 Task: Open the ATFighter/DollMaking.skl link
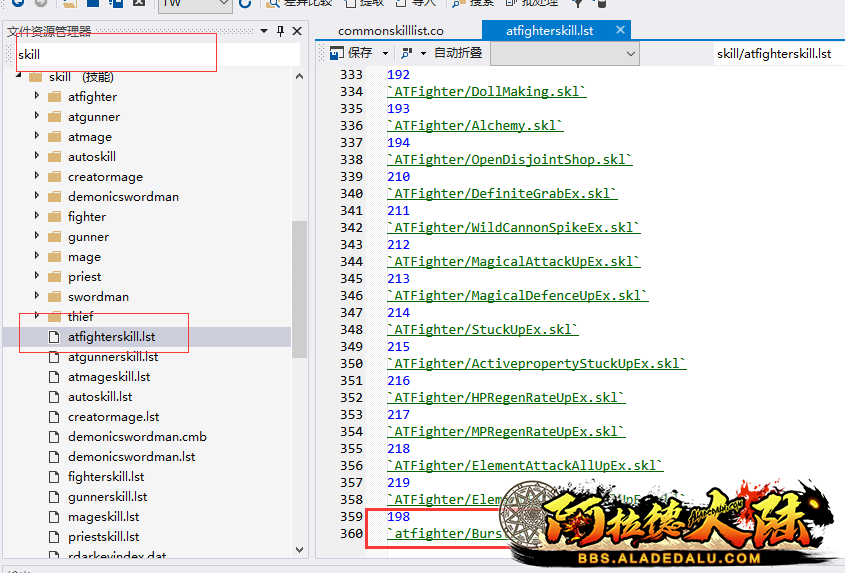point(486,92)
